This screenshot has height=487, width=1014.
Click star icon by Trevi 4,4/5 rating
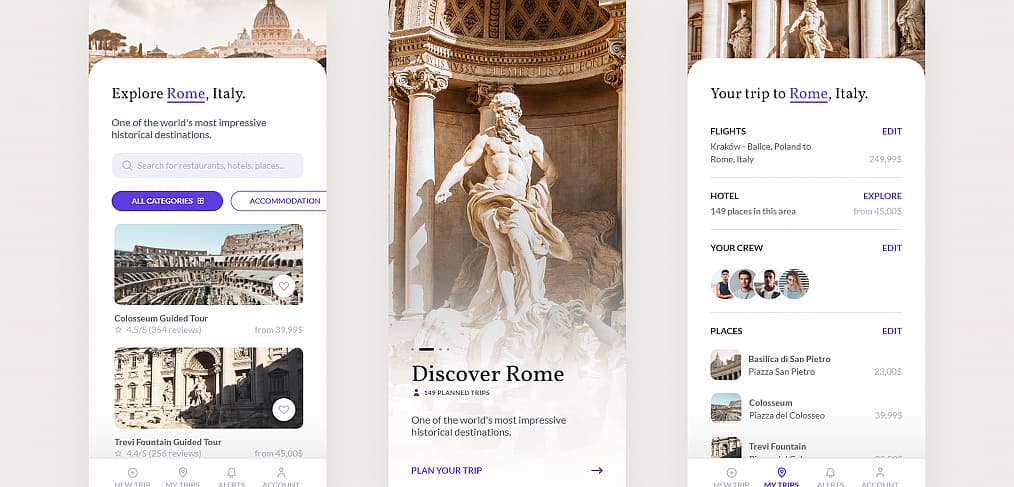pyautogui.click(x=118, y=453)
